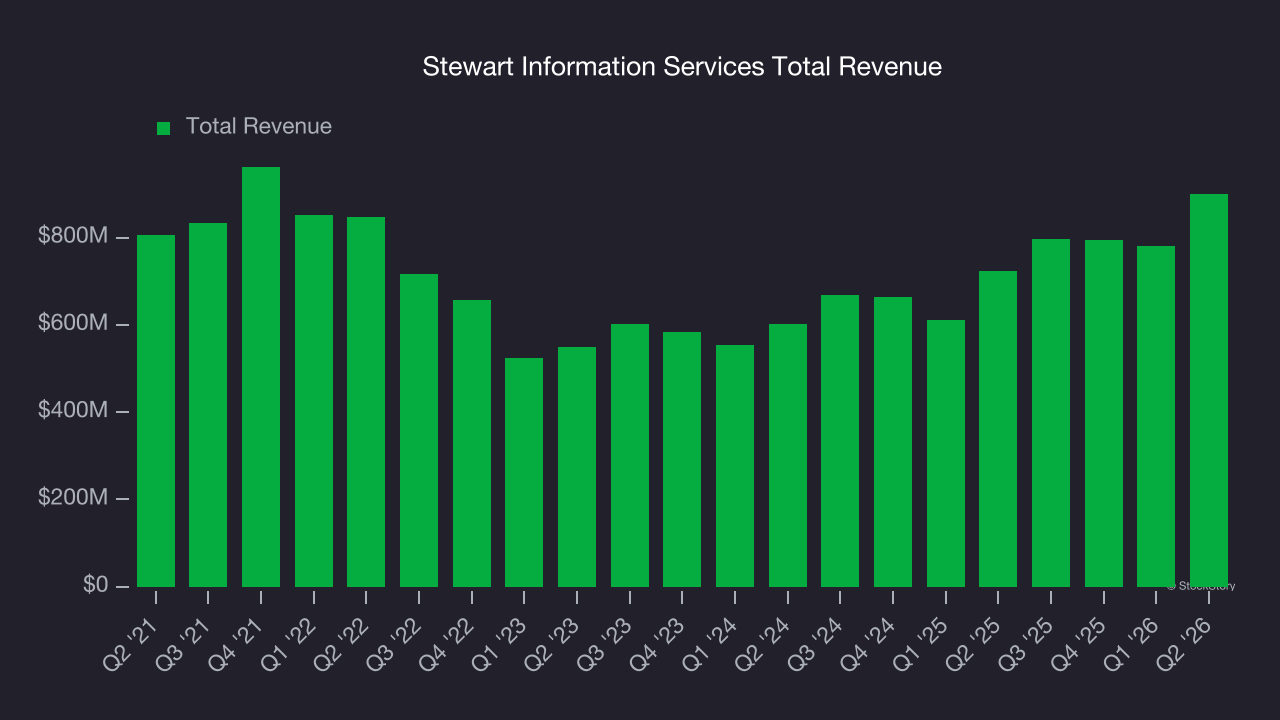Select the Q3 '24 revenue bar

coord(840,441)
